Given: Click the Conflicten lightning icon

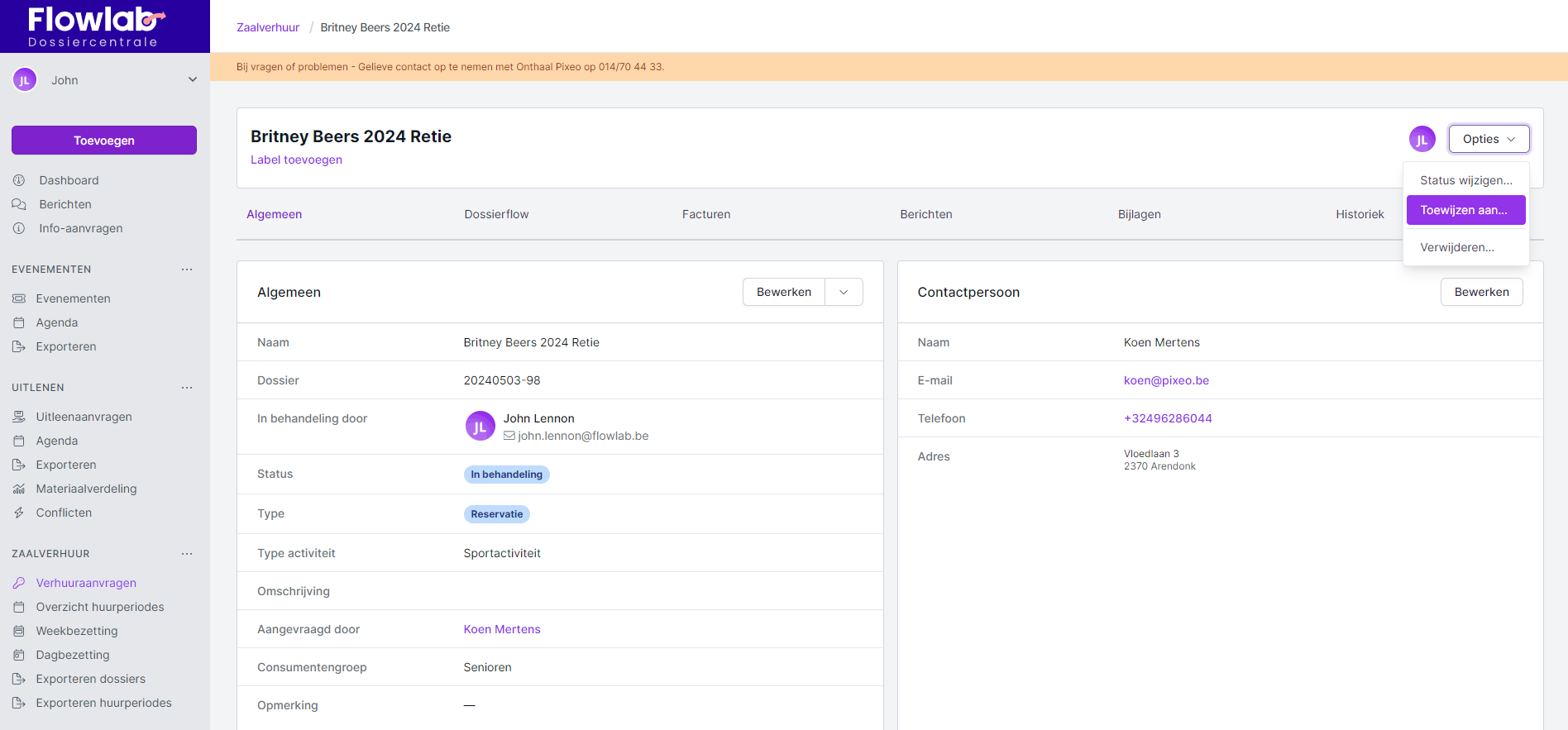Looking at the screenshot, I should point(19,513).
